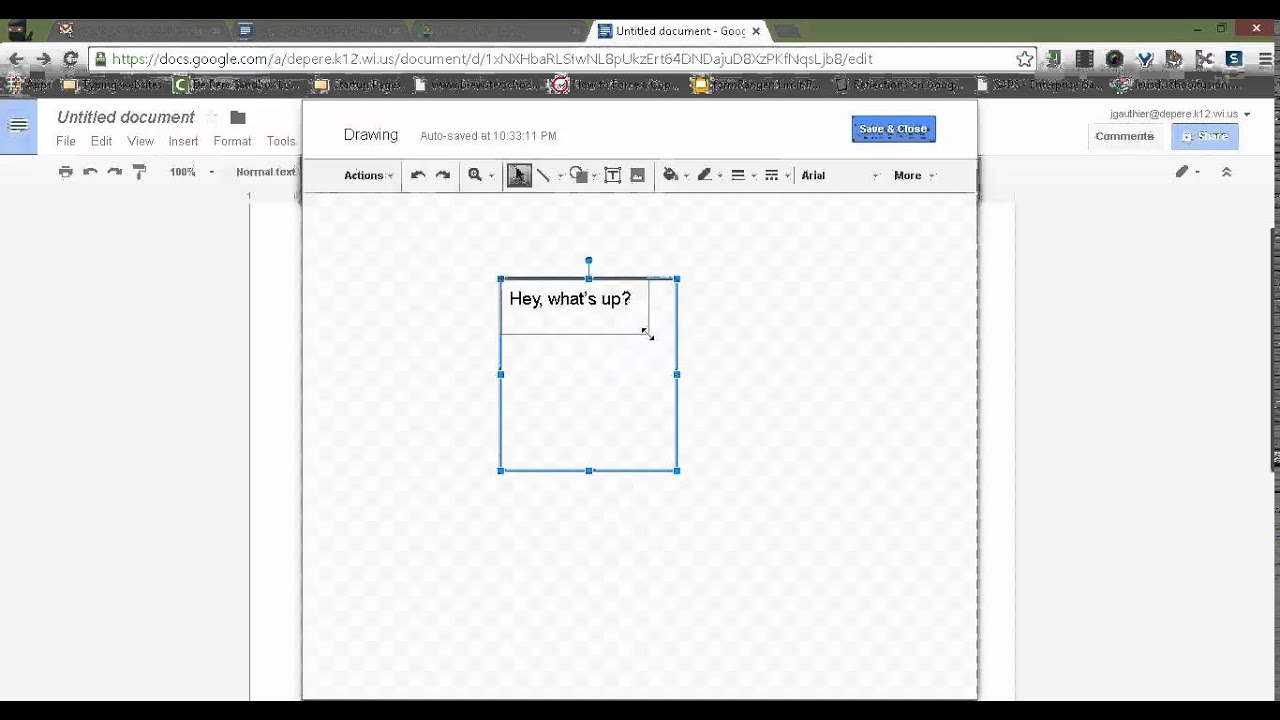This screenshot has width=1280, height=720.
Task: Star the Untitled document
Action: pyautogui.click(x=212, y=117)
